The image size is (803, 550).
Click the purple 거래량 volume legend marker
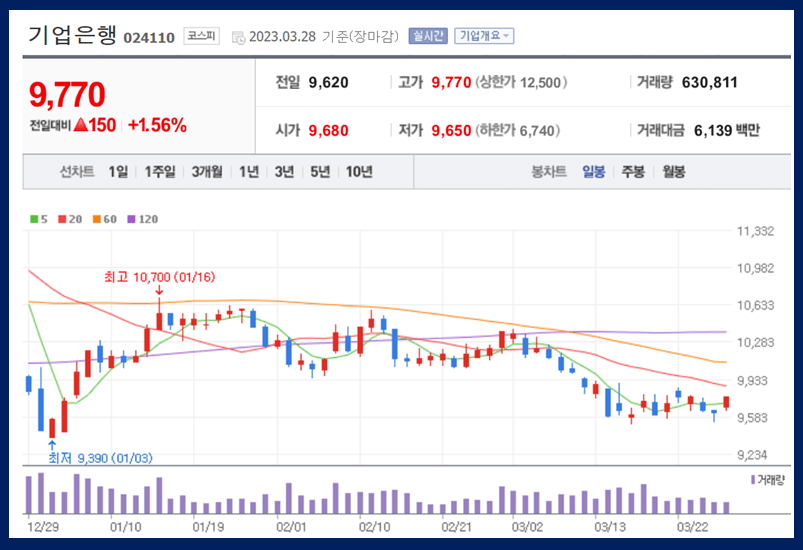point(753,480)
